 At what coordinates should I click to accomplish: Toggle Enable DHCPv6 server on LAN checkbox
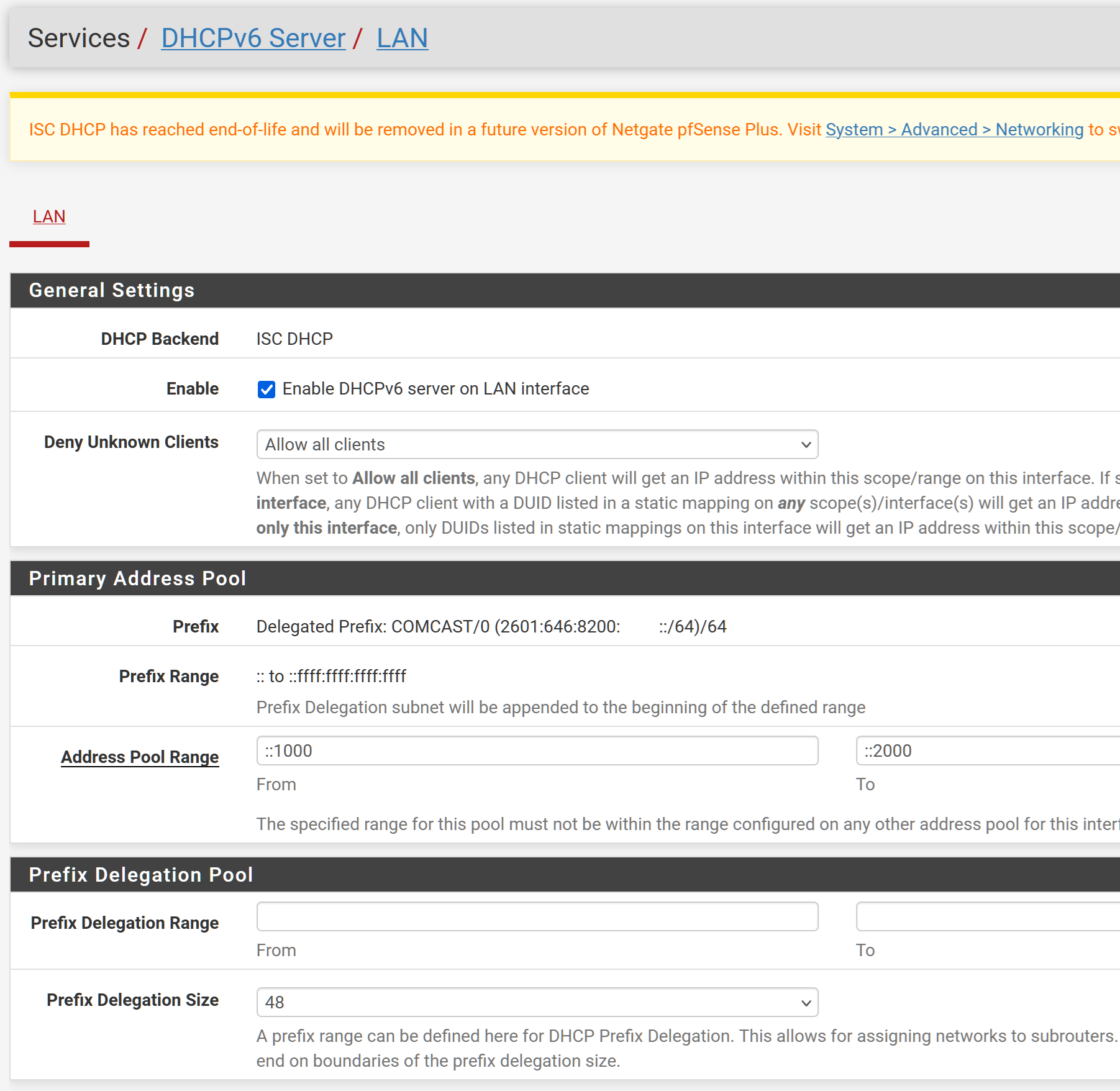[x=266, y=390]
